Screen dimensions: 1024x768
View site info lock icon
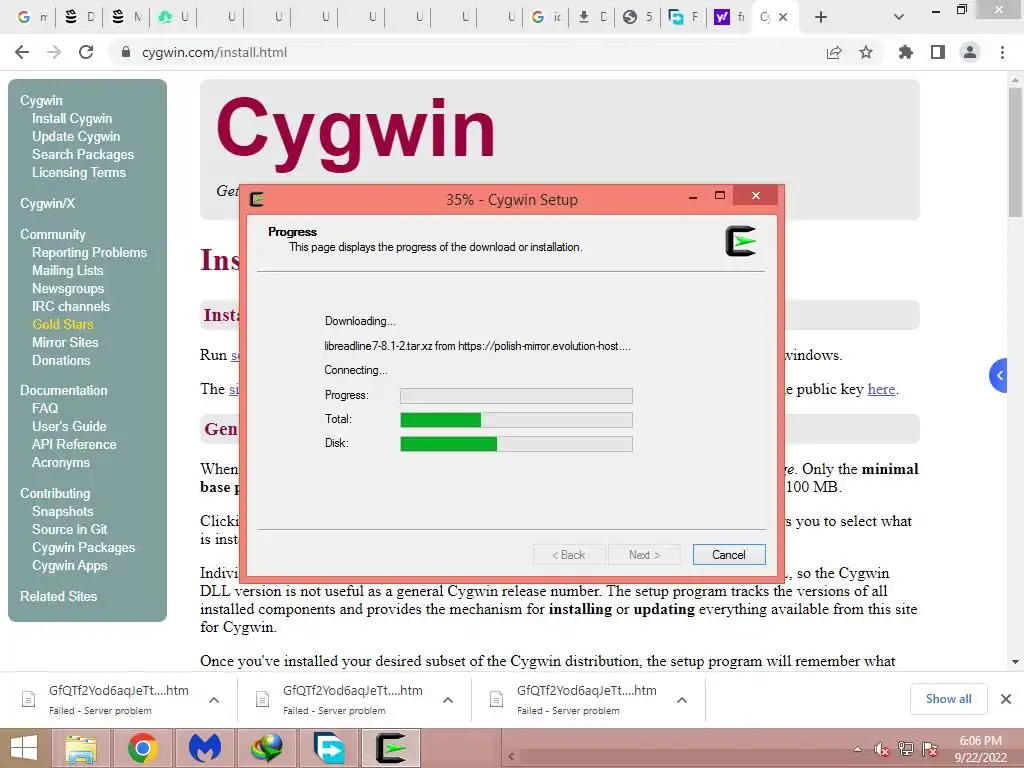126,52
